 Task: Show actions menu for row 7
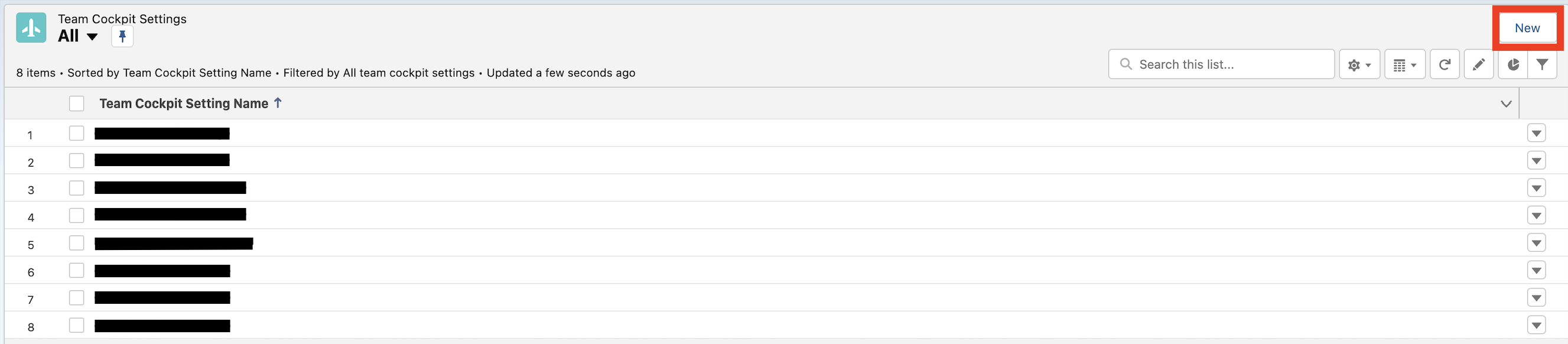tap(1536, 298)
